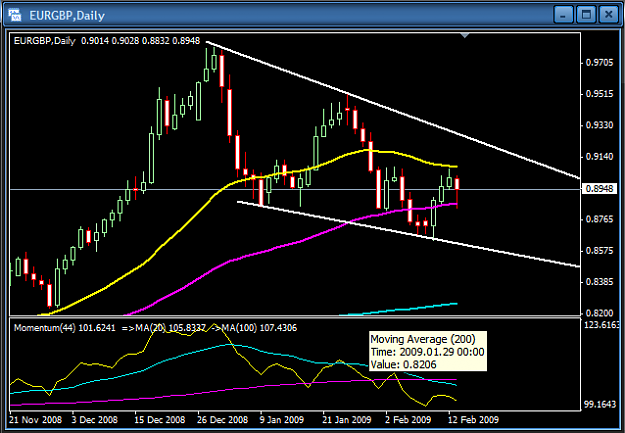Viewport: 625px width, 433px height.
Task: Click the 0.8385 price scale label
Action: click(599, 282)
